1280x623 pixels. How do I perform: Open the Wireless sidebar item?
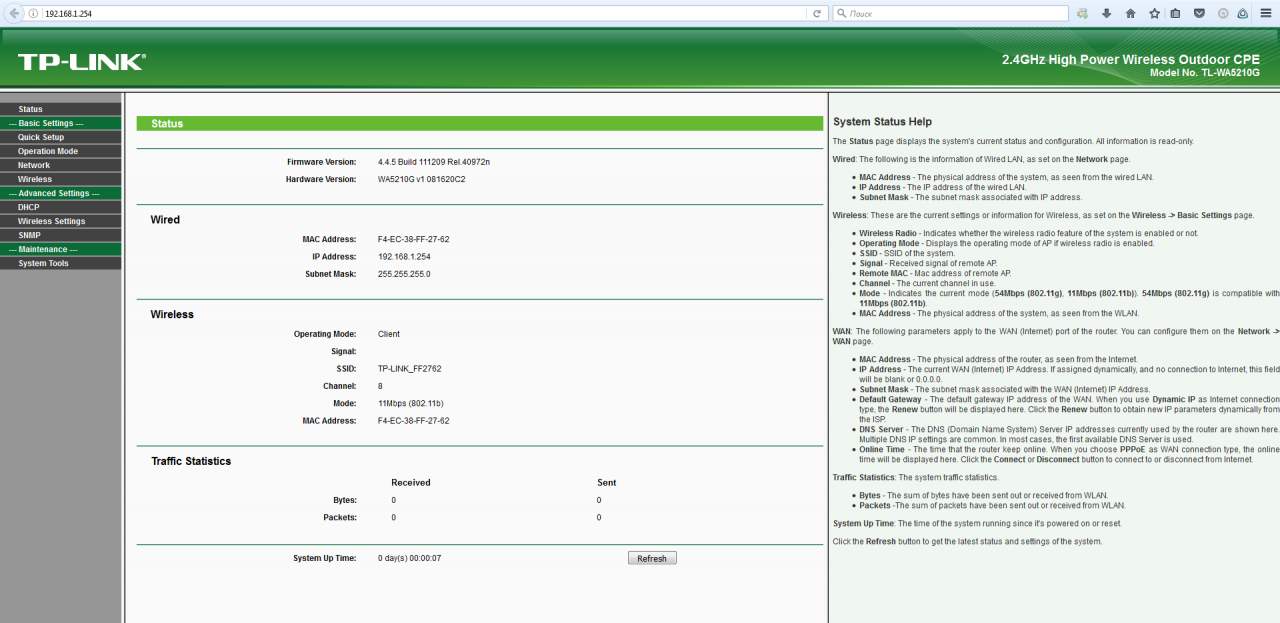(61, 179)
